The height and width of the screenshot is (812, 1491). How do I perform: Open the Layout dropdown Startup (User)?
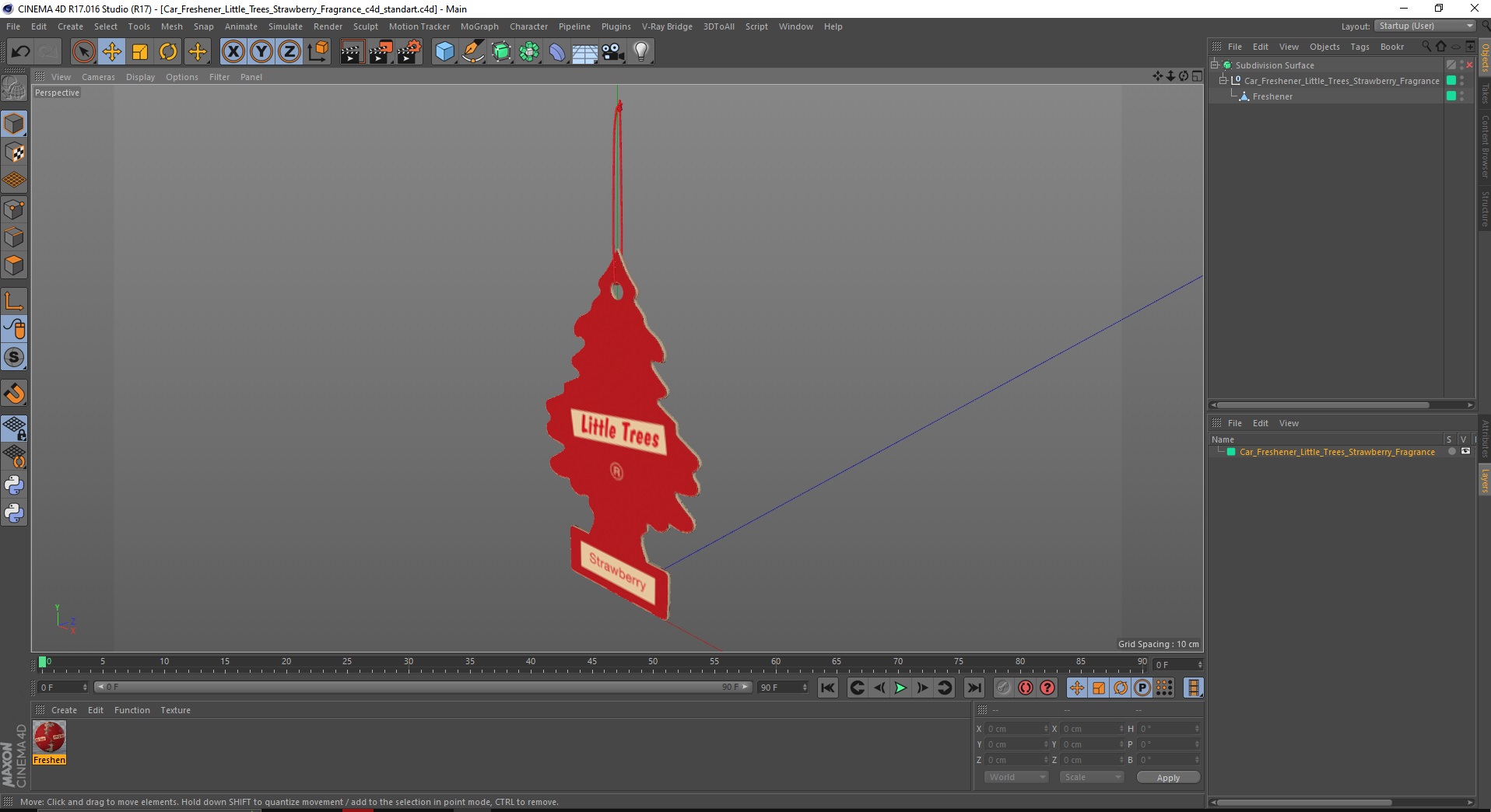click(1425, 26)
